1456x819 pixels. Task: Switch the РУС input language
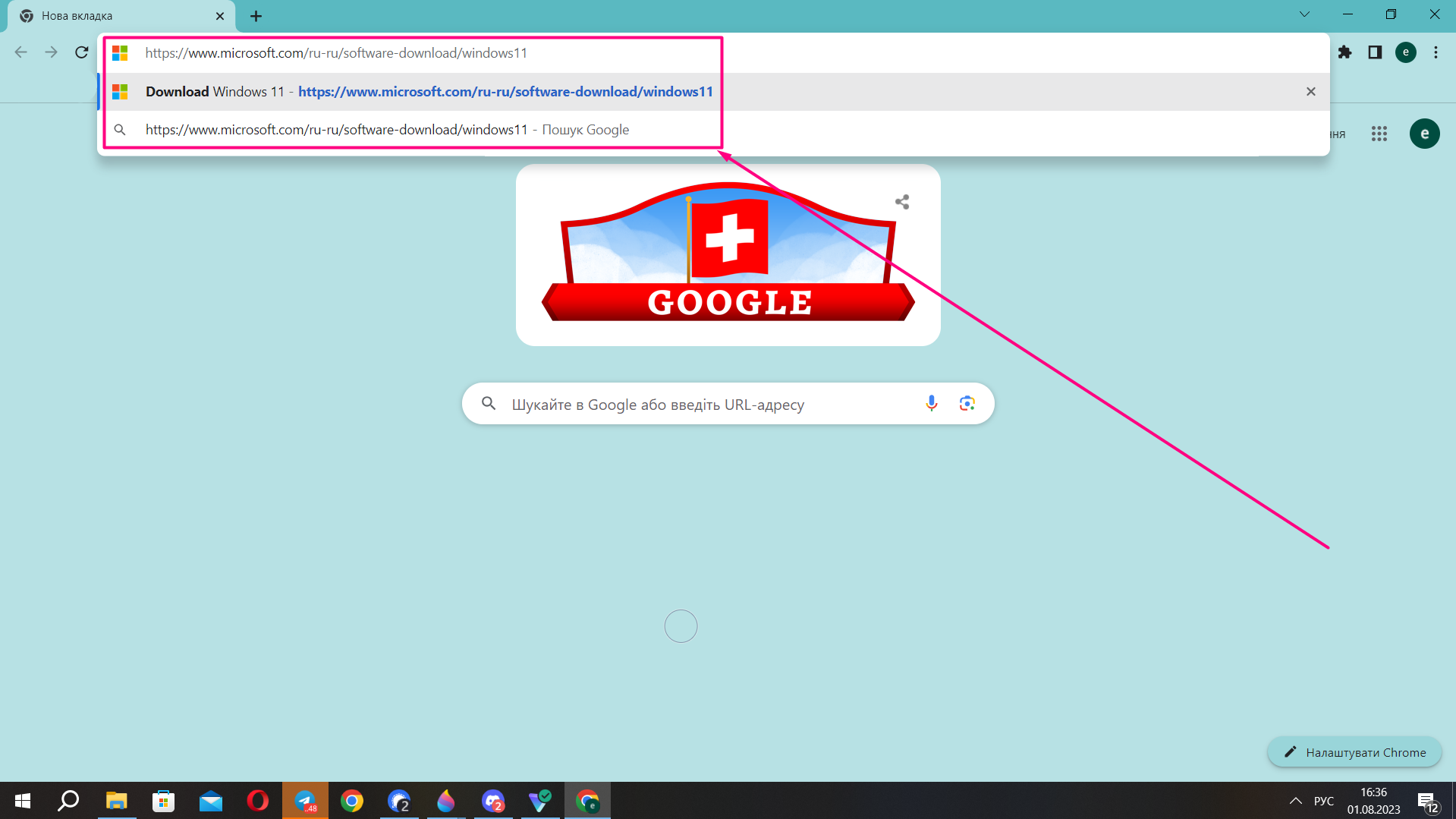(1324, 801)
